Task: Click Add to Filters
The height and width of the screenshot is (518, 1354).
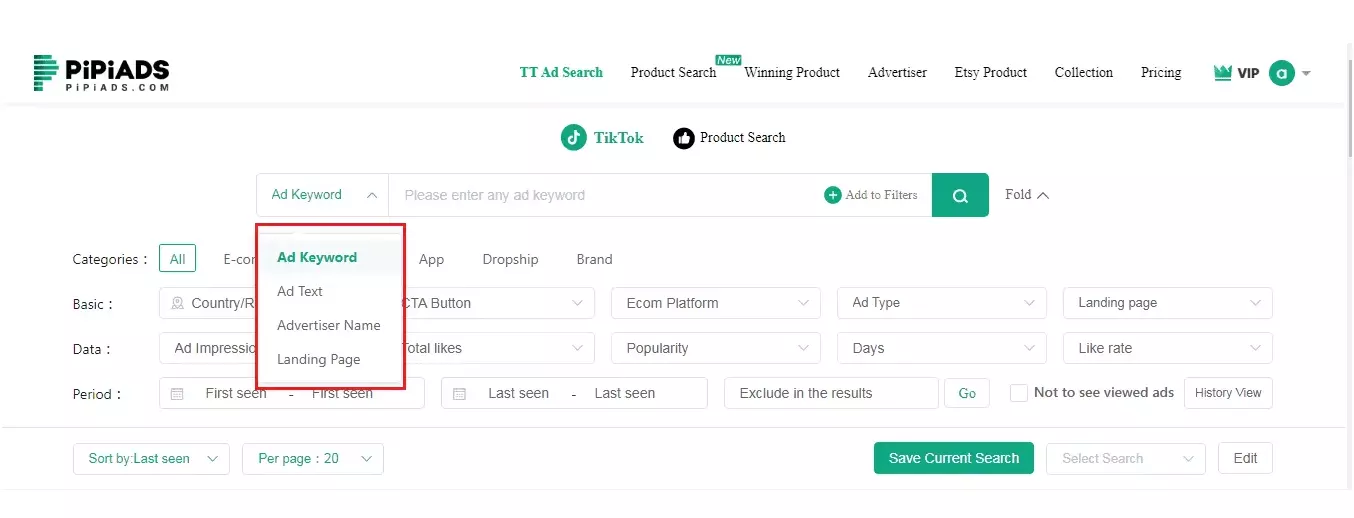Action: pos(871,195)
